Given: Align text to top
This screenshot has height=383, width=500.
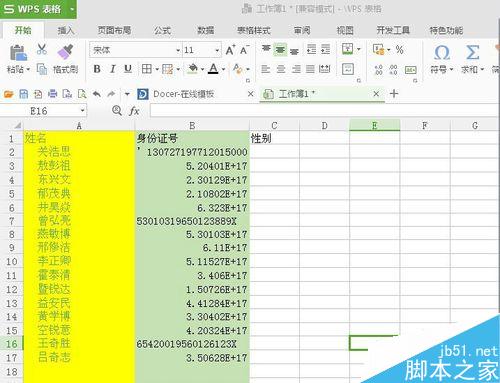Looking at the screenshot, I should 266,49.
